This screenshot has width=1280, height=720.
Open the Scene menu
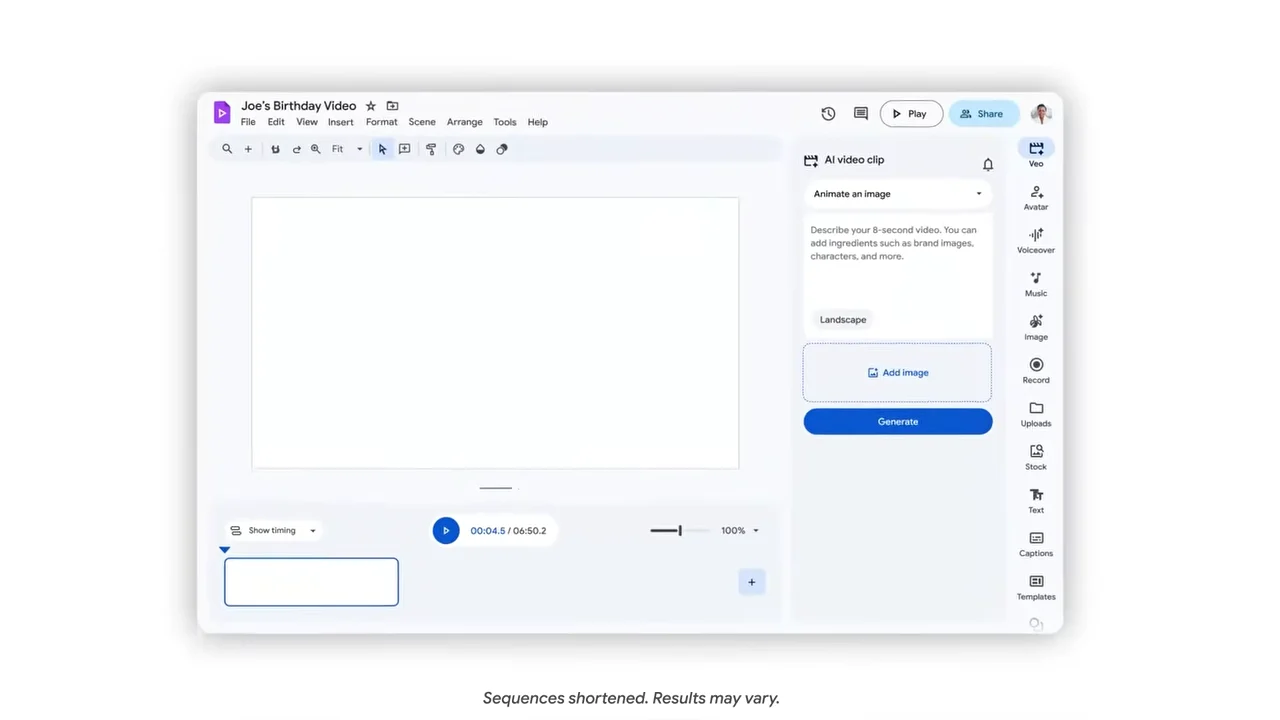422,122
